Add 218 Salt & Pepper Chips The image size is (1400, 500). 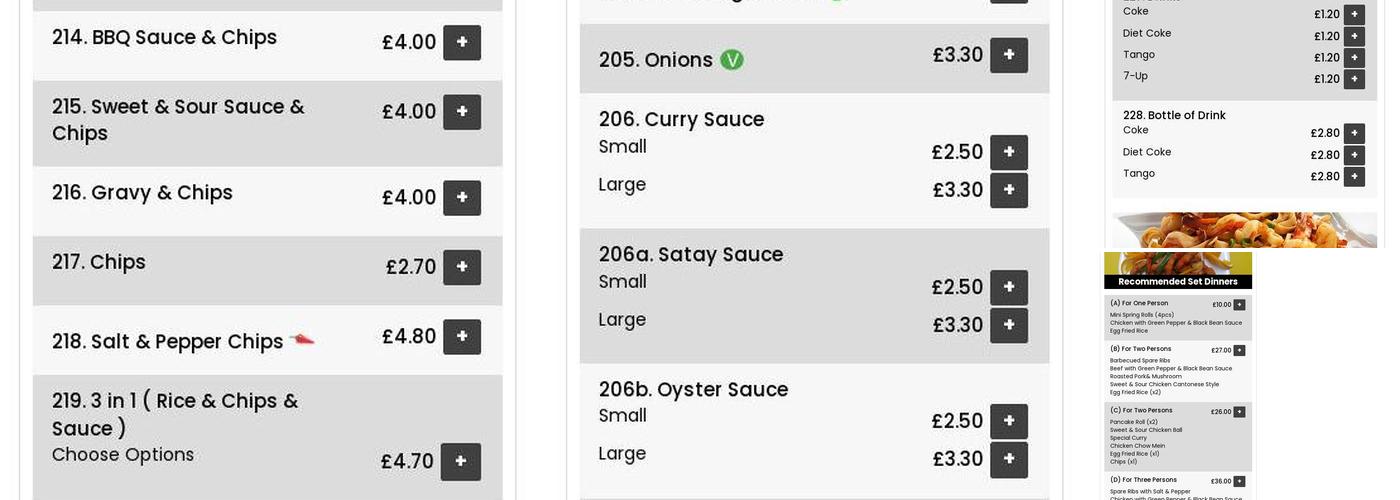(461, 337)
